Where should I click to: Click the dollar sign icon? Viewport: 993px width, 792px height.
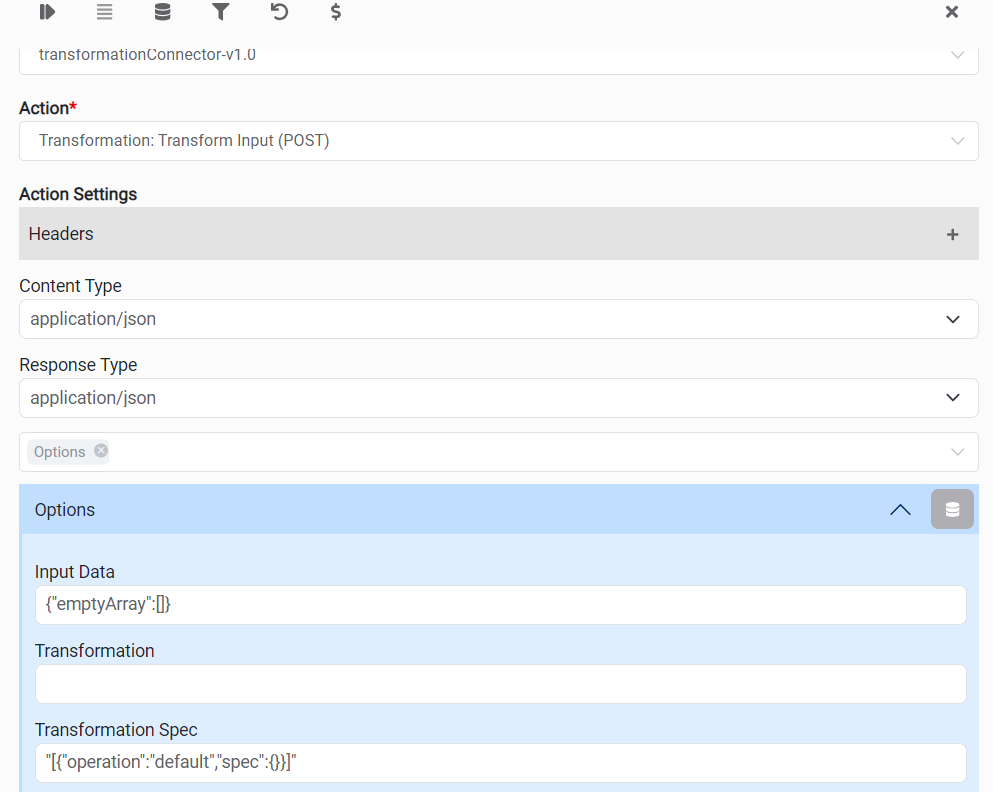click(x=336, y=12)
